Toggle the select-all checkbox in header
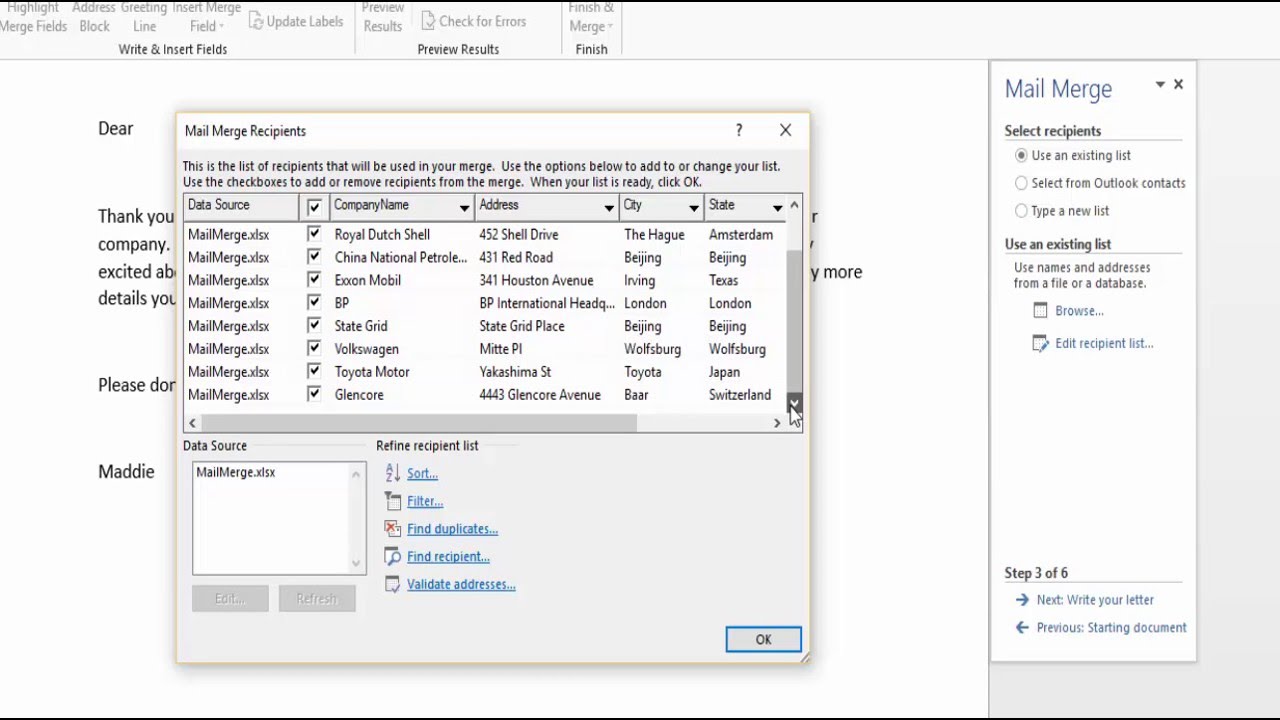Image resolution: width=1280 pixels, height=720 pixels. click(x=314, y=206)
